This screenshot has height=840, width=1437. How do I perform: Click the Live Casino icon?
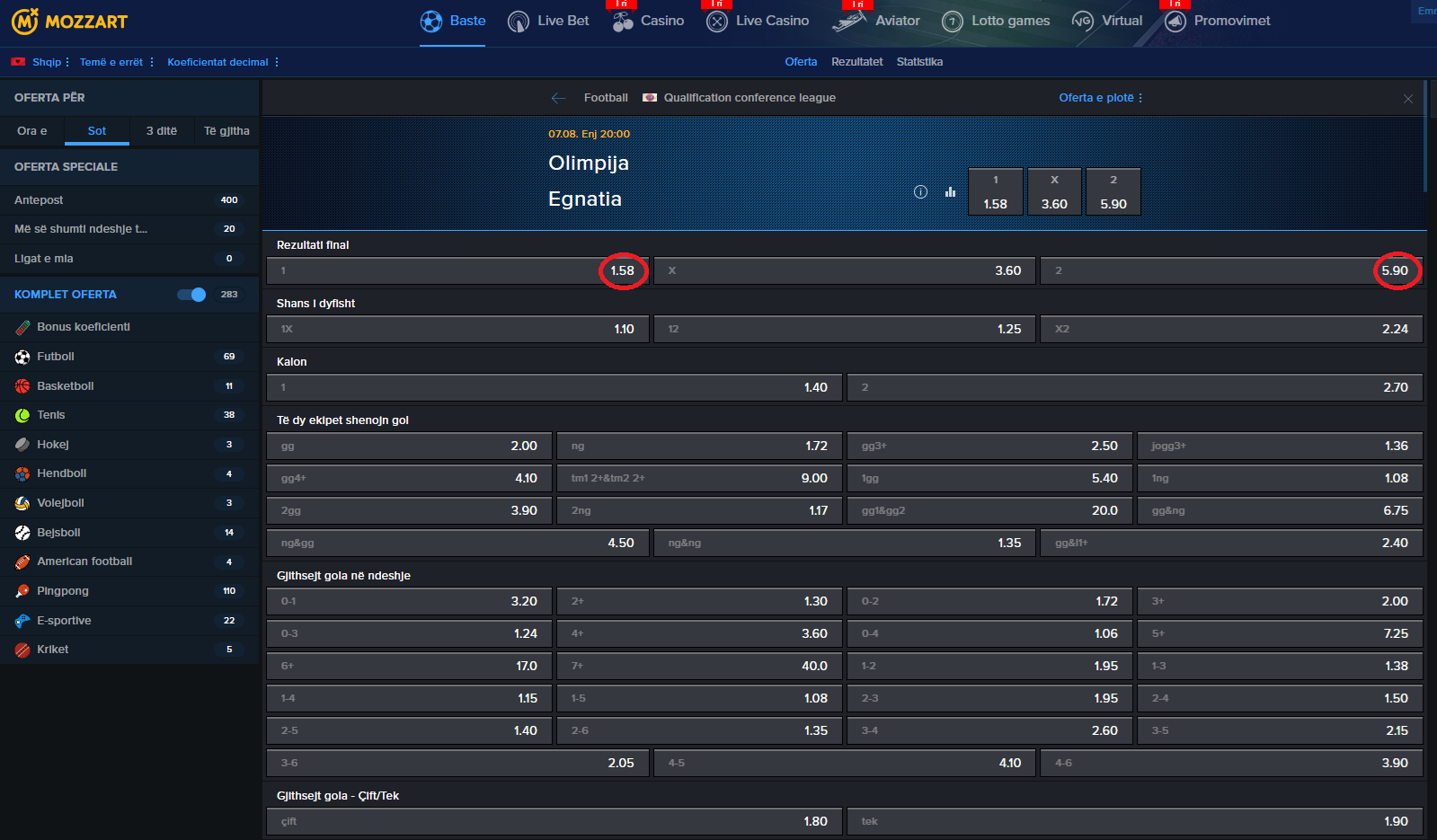pos(716,22)
